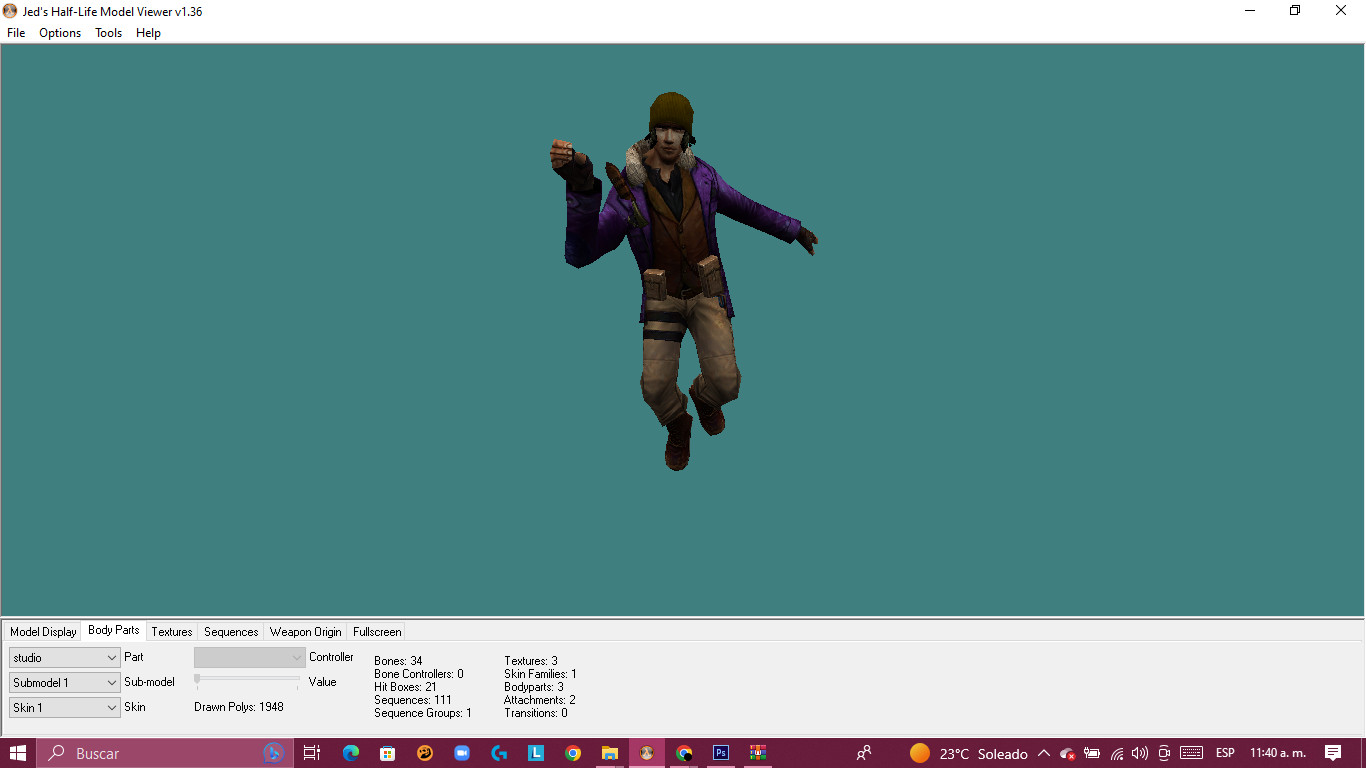Viewport: 1366px width, 768px height.
Task: Switch to the Sequences tab
Action: [x=230, y=631]
